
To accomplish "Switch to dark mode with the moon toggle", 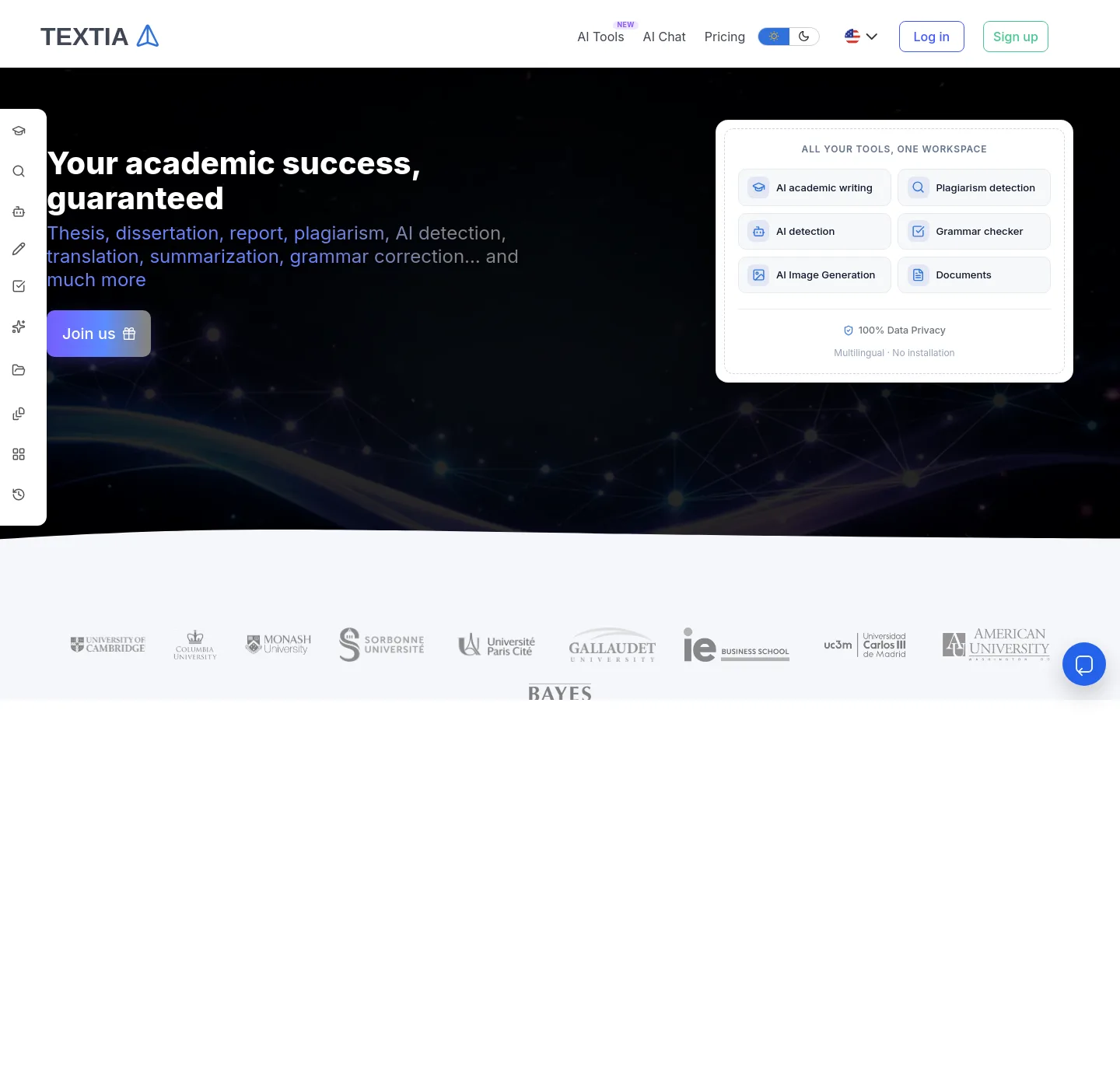I will [804, 37].
